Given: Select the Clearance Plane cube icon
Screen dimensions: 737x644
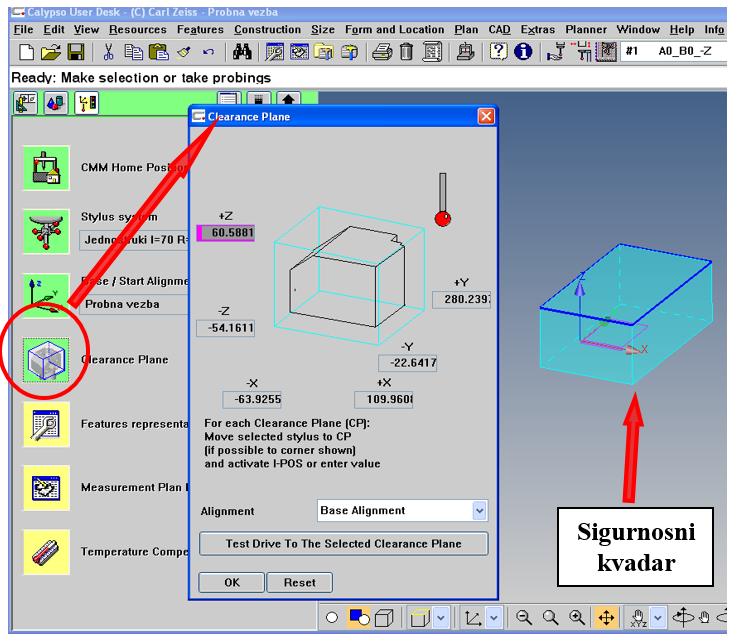Looking at the screenshot, I should tap(46, 360).
